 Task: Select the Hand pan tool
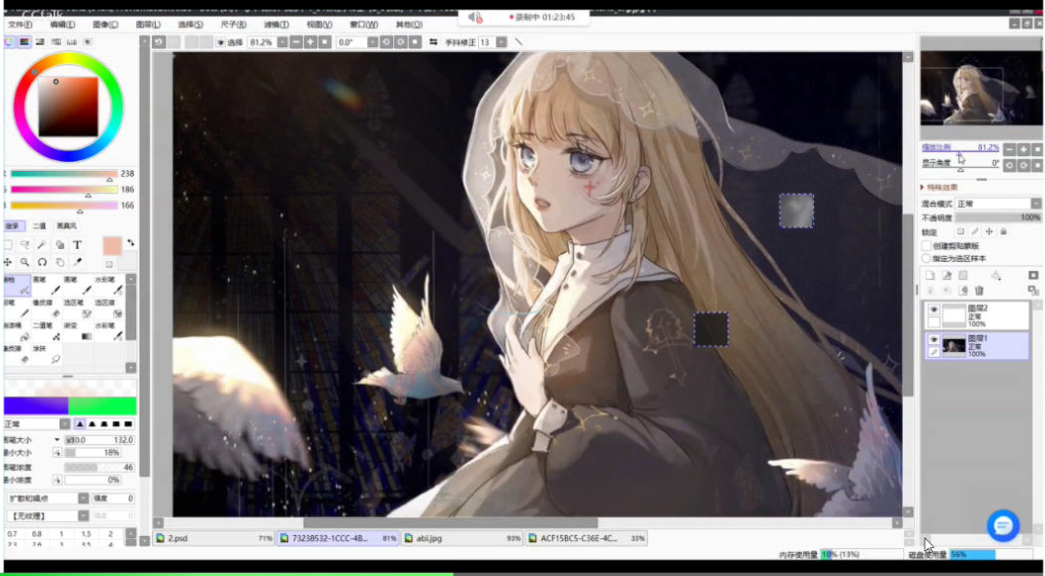pos(59,262)
